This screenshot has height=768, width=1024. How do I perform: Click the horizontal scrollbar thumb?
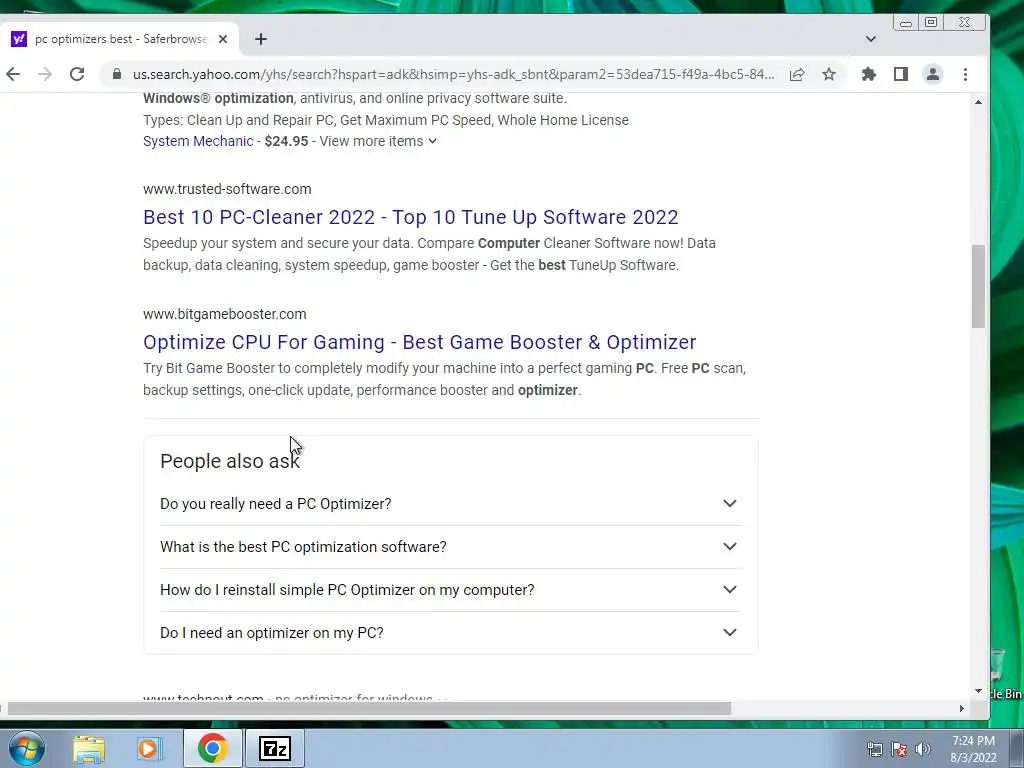pos(369,709)
